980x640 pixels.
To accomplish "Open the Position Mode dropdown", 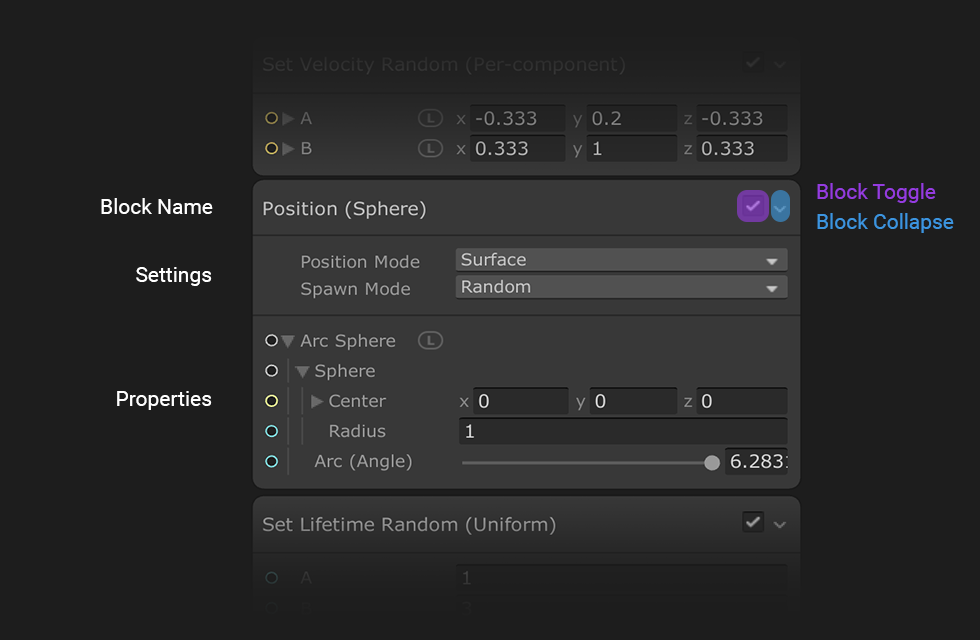I will (x=621, y=260).
